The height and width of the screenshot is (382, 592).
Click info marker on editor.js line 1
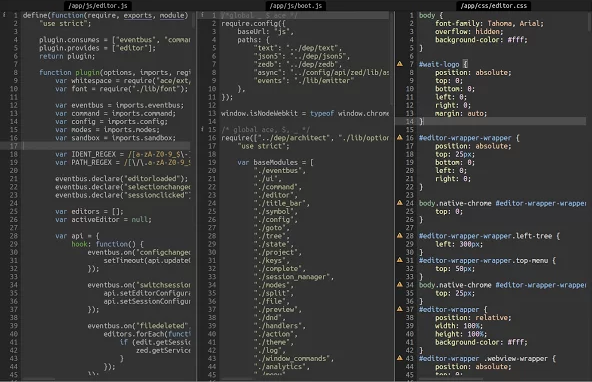4,15
